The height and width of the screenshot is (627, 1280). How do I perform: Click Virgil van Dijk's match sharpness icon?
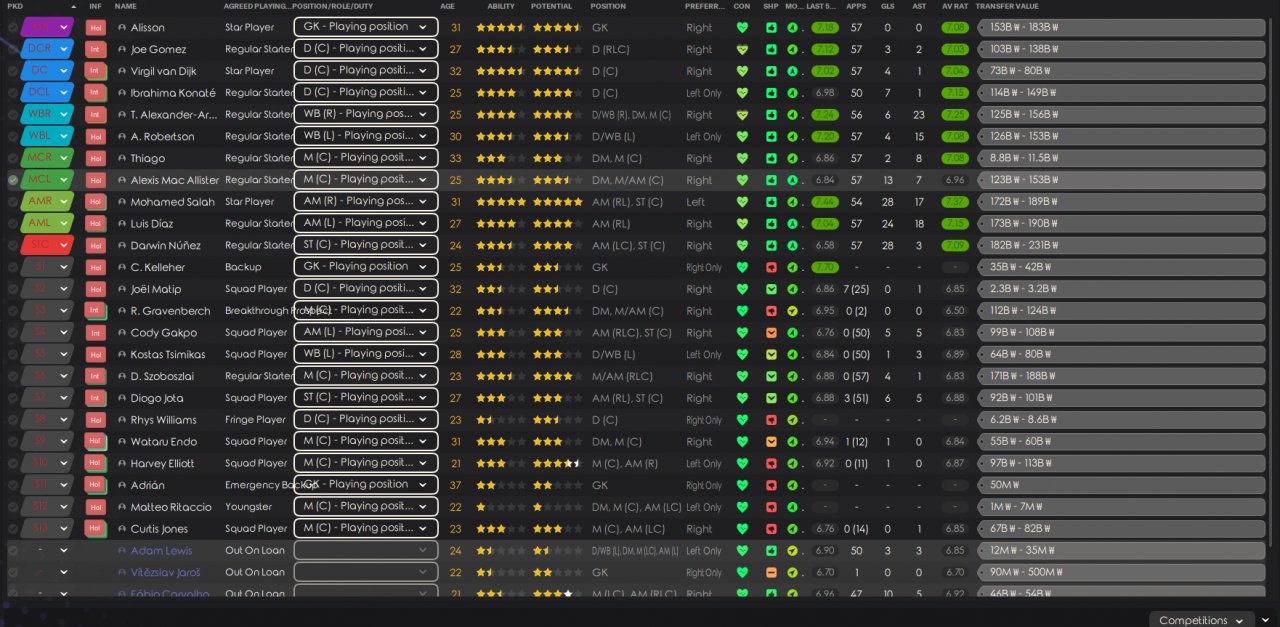[771, 71]
